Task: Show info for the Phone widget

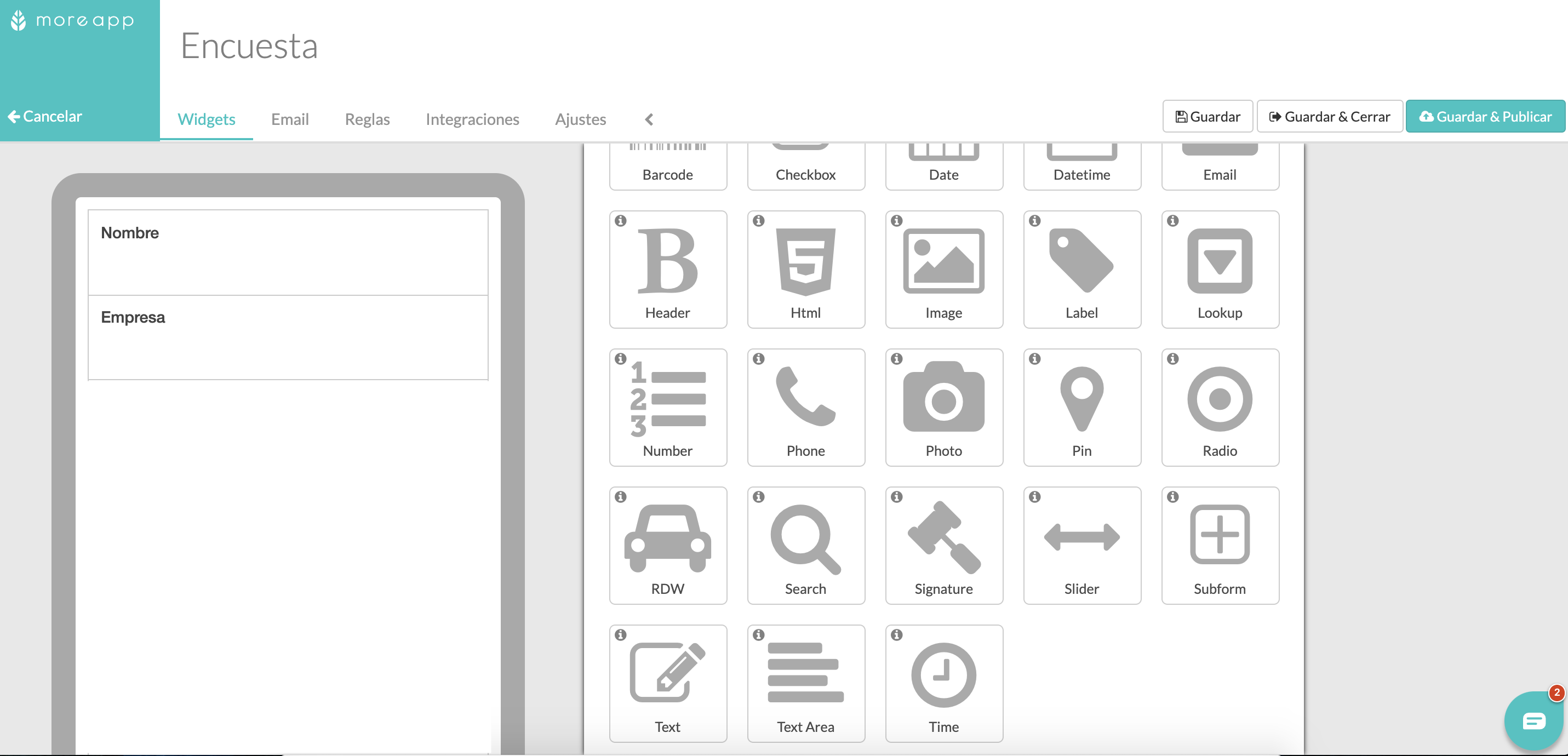Action: 758,359
